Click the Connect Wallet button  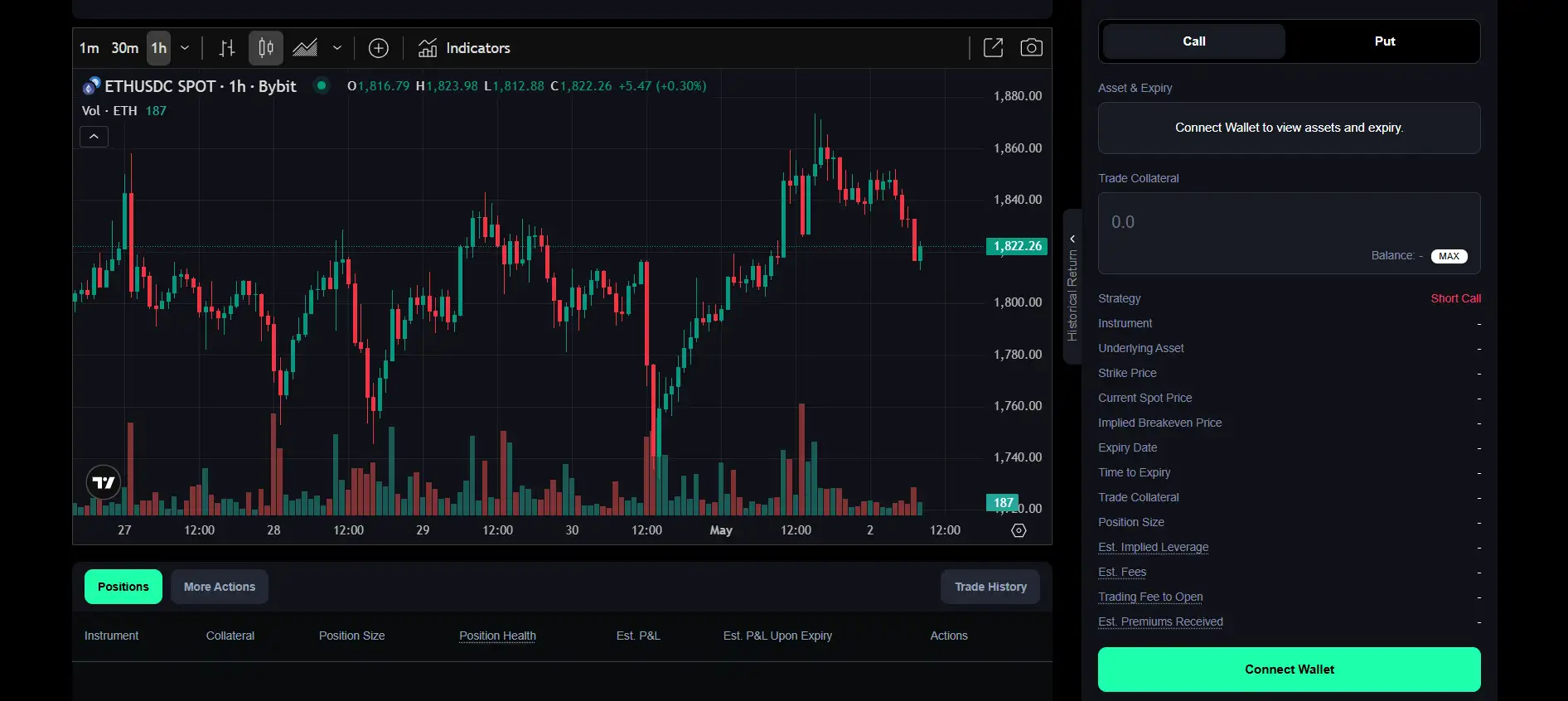pyautogui.click(x=1289, y=670)
